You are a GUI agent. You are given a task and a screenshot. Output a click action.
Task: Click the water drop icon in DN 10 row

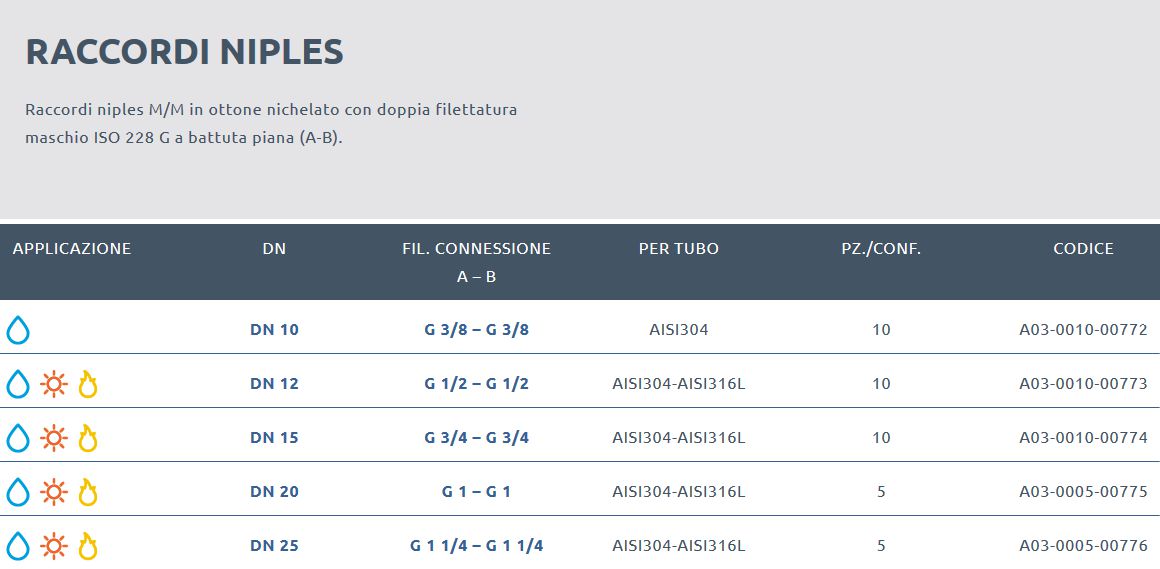[18, 330]
